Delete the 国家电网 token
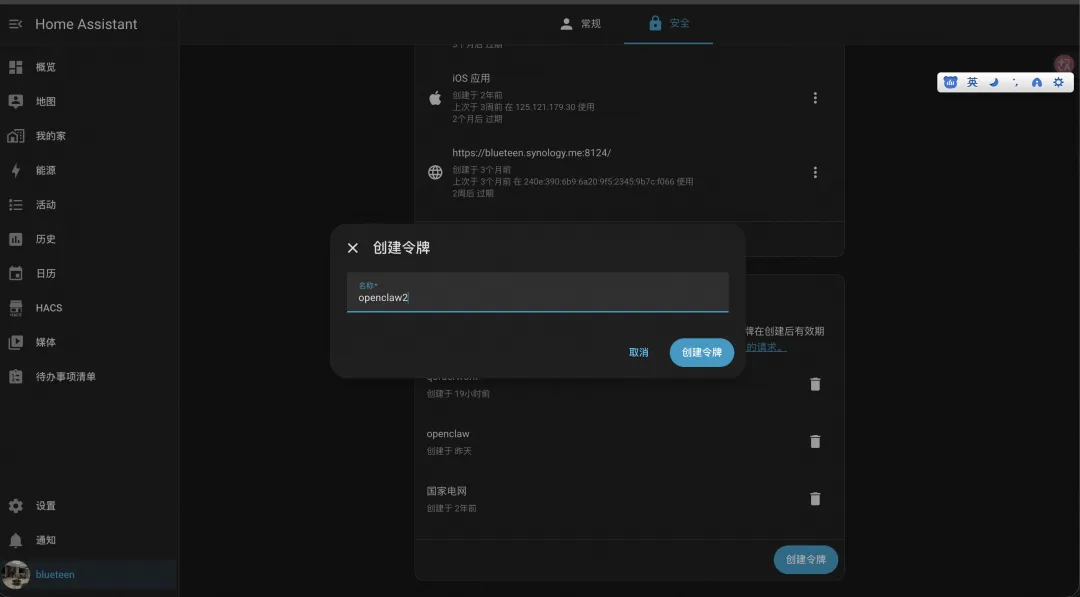Viewport: 1080px width, 597px height. [815, 499]
